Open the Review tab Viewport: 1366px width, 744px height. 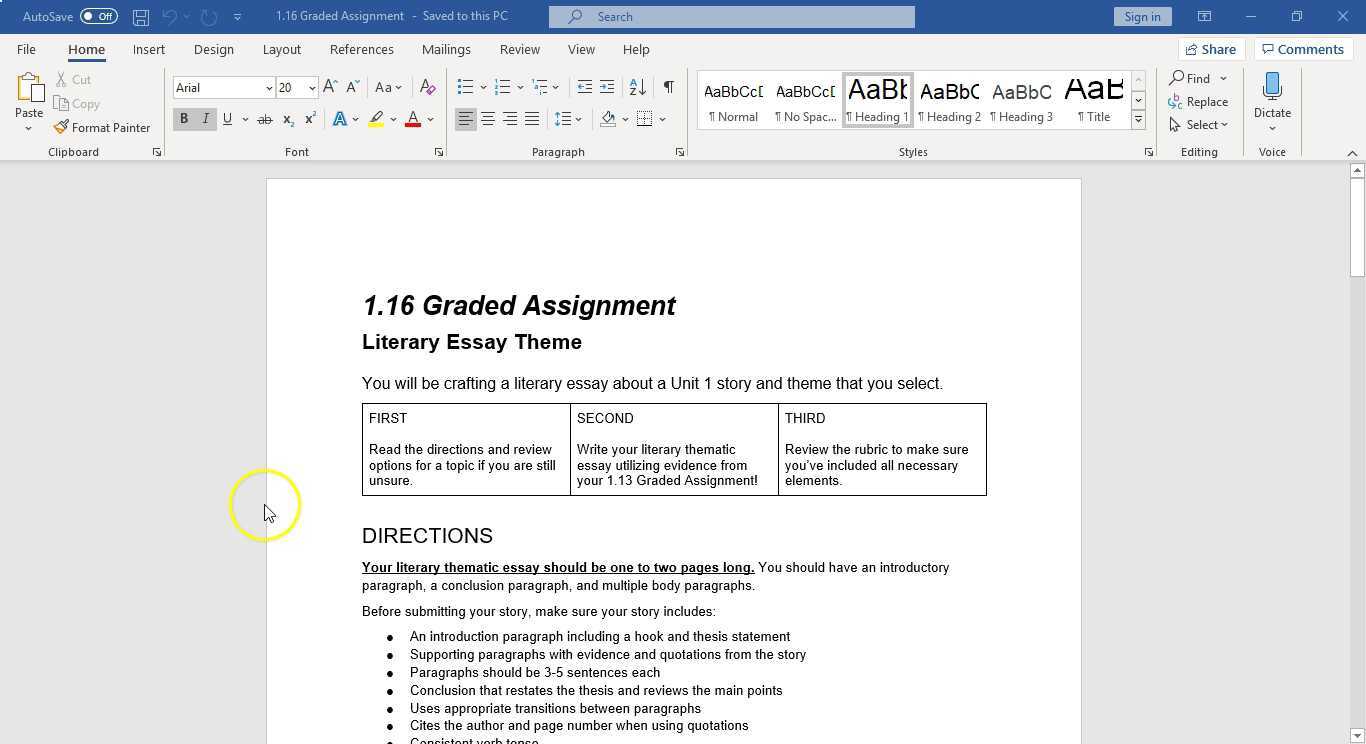pyautogui.click(x=519, y=49)
